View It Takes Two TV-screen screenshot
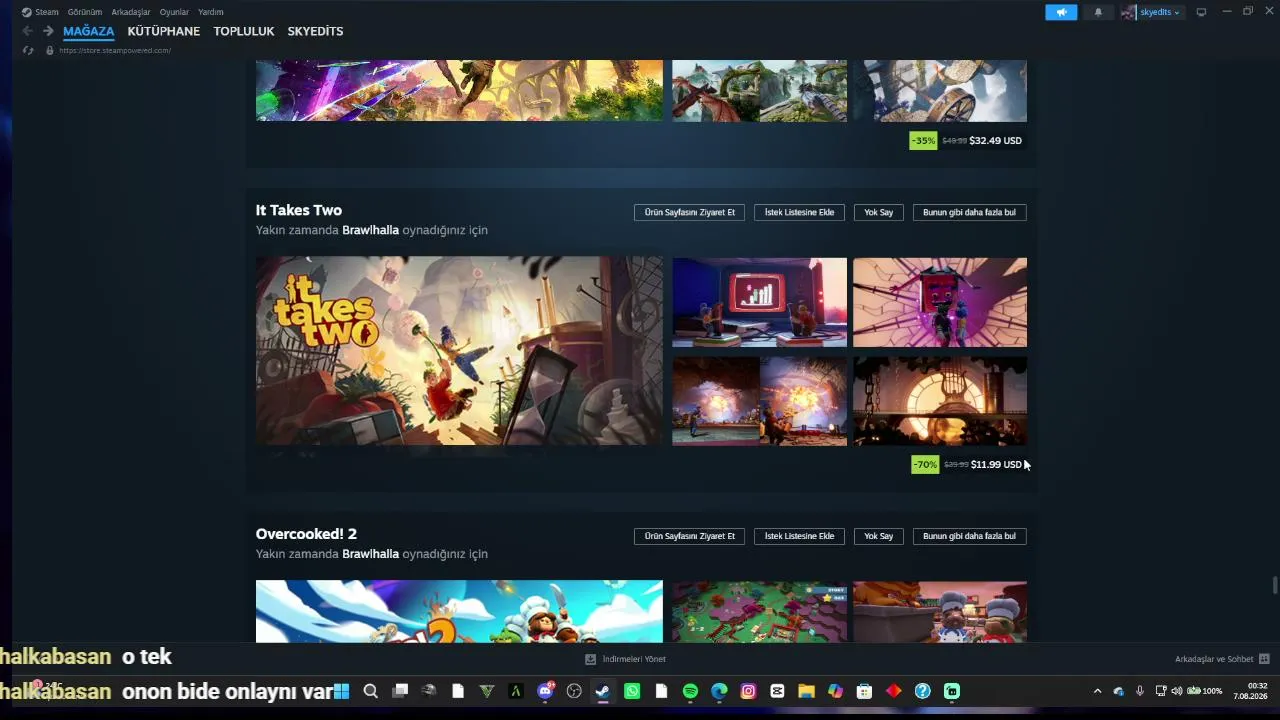1280x720 pixels. point(759,302)
